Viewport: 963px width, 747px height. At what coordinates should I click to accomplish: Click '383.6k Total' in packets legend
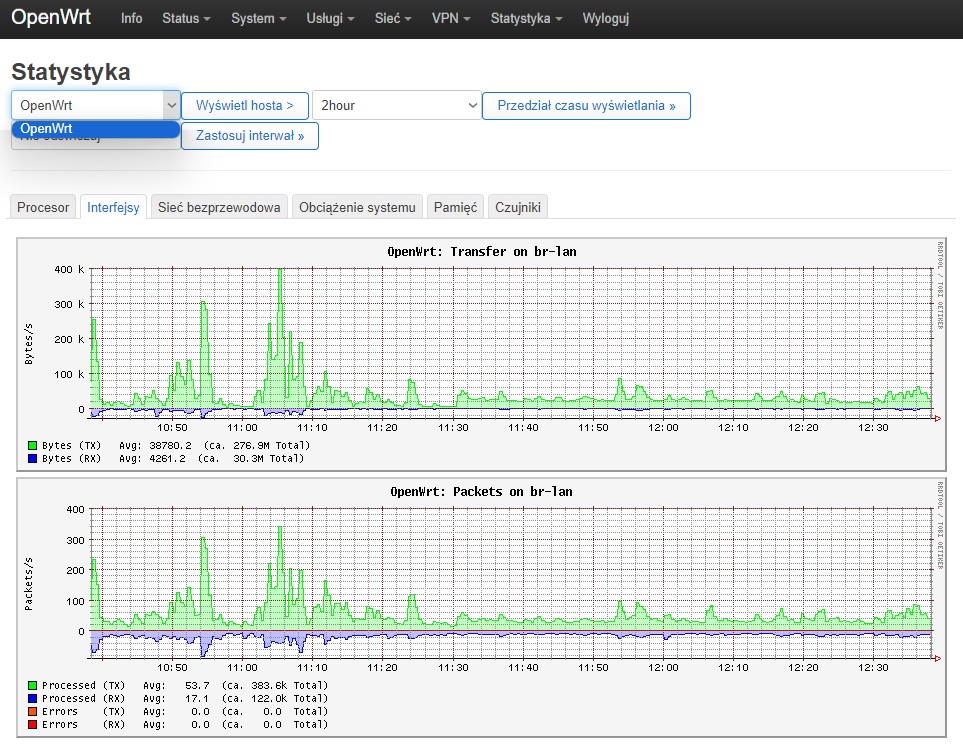click(287, 685)
